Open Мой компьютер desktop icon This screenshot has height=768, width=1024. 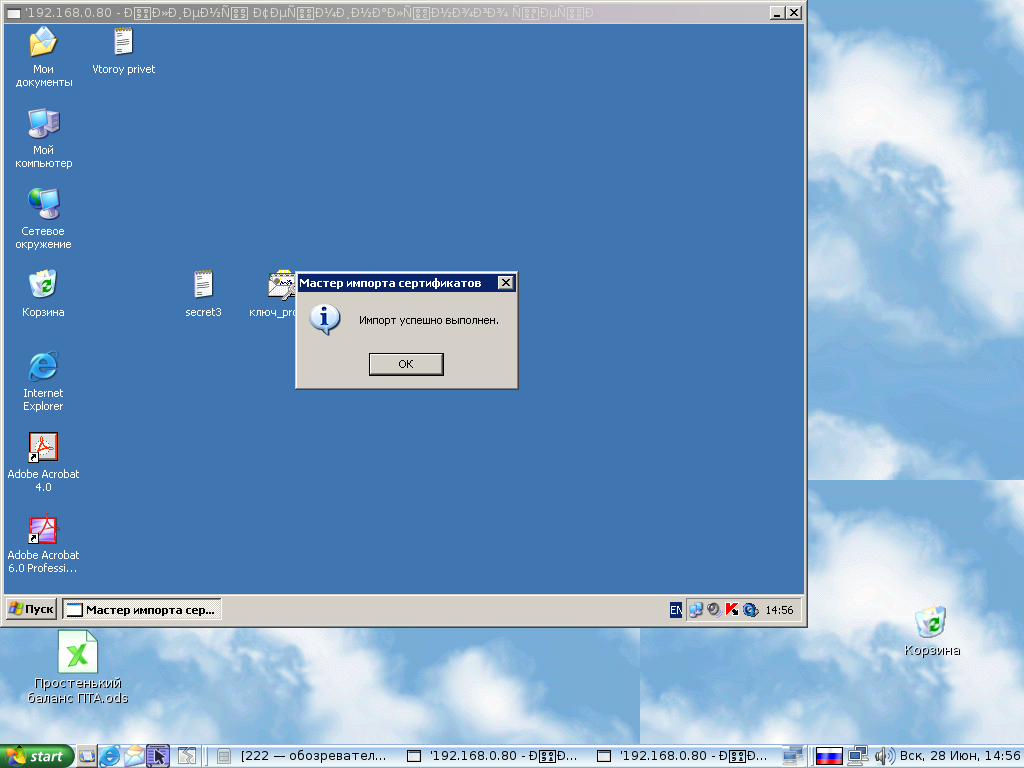(43, 125)
